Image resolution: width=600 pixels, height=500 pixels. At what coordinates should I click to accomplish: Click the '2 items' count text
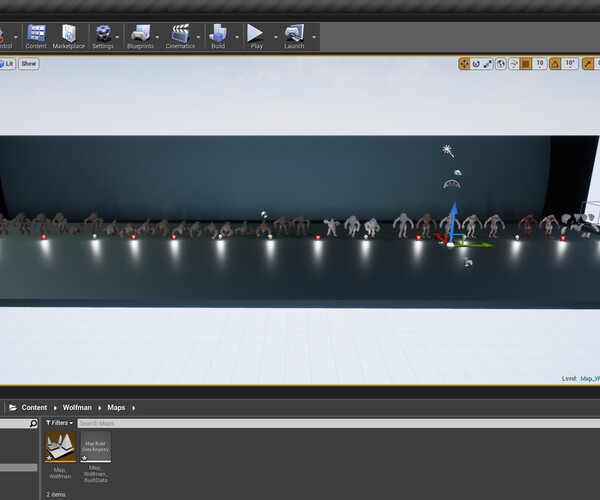point(56,495)
